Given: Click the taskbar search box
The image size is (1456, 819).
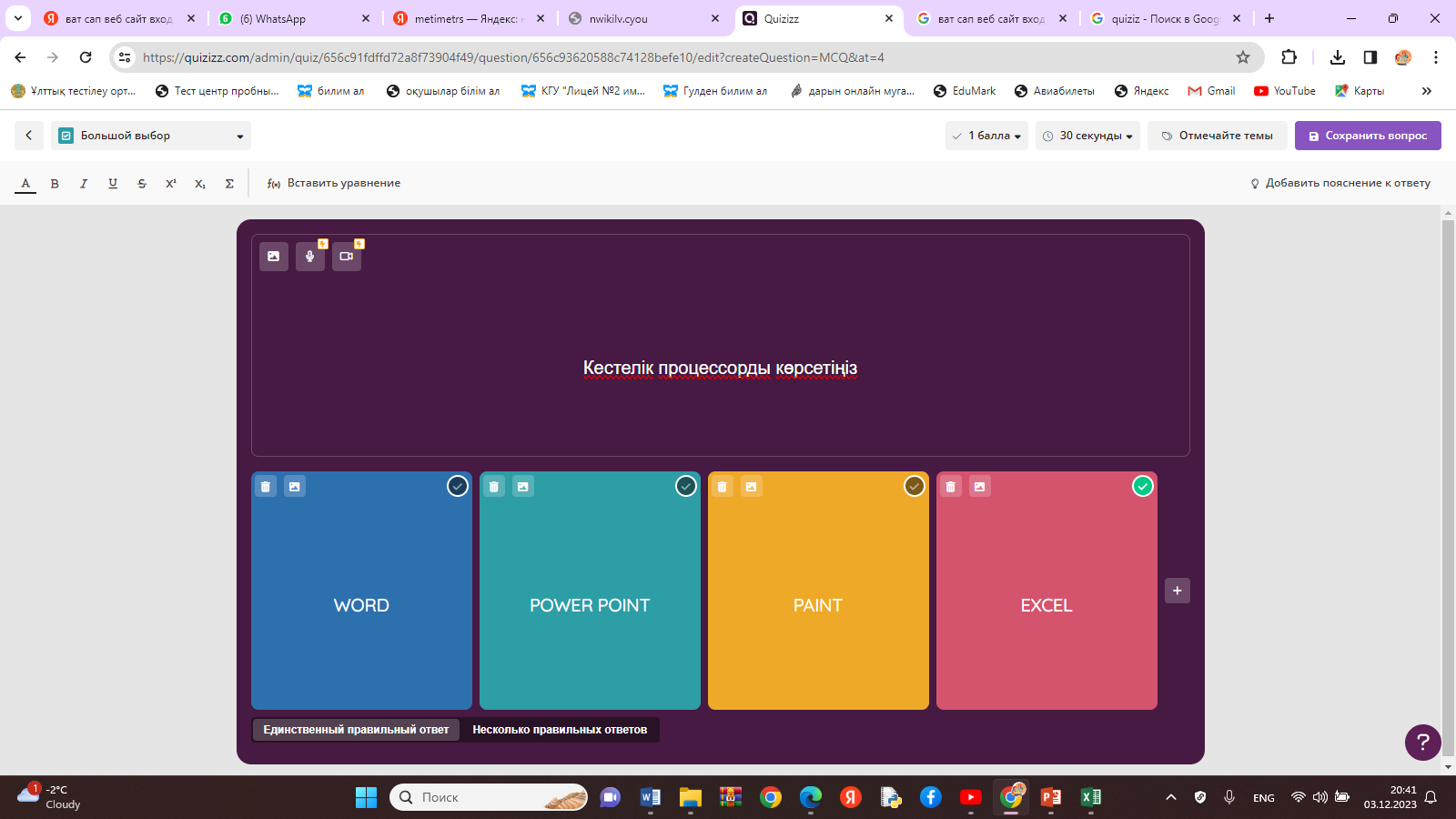Looking at the screenshot, I should (x=489, y=797).
